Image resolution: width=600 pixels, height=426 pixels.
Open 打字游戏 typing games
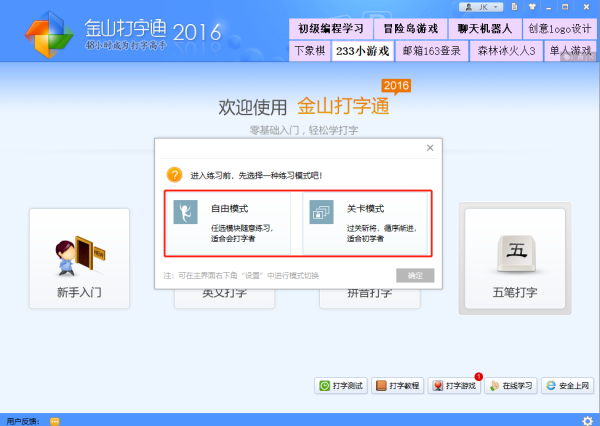coord(454,385)
